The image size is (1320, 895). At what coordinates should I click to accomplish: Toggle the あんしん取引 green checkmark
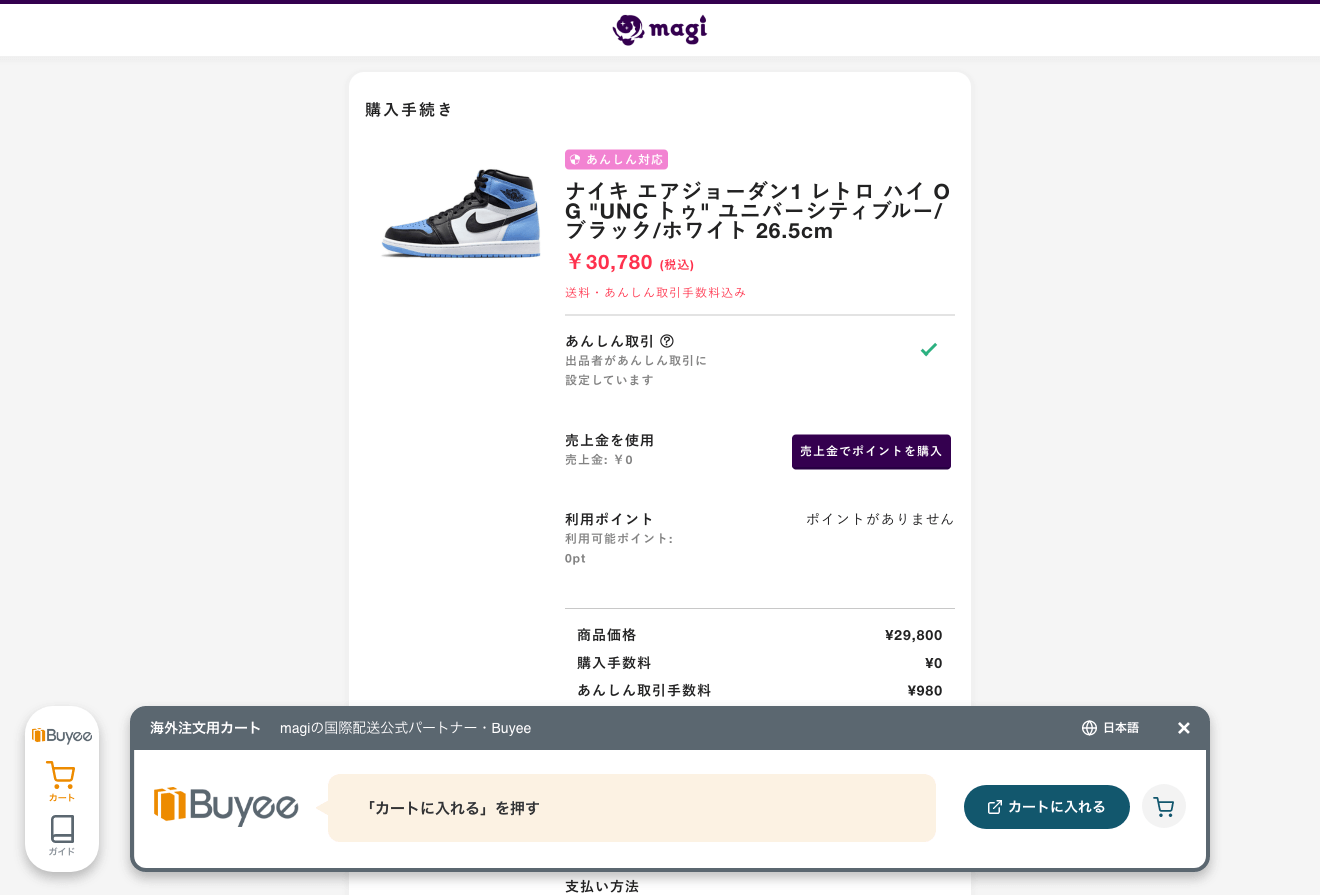[x=929, y=349]
